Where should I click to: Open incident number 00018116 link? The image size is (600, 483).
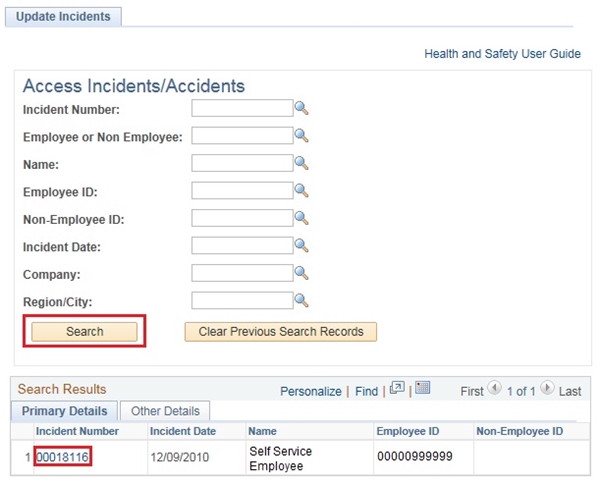(x=63, y=457)
